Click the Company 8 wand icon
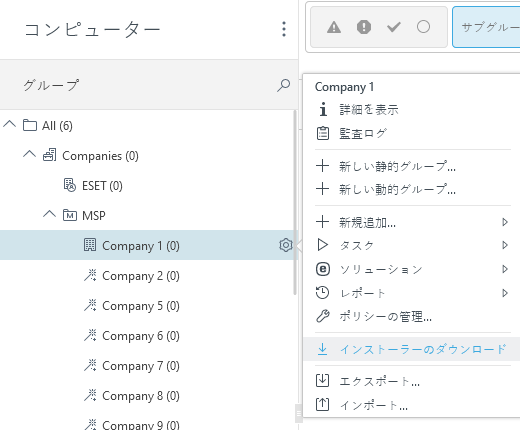Image resolution: width=520 pixels, height=430 pixels. [90, 395]
